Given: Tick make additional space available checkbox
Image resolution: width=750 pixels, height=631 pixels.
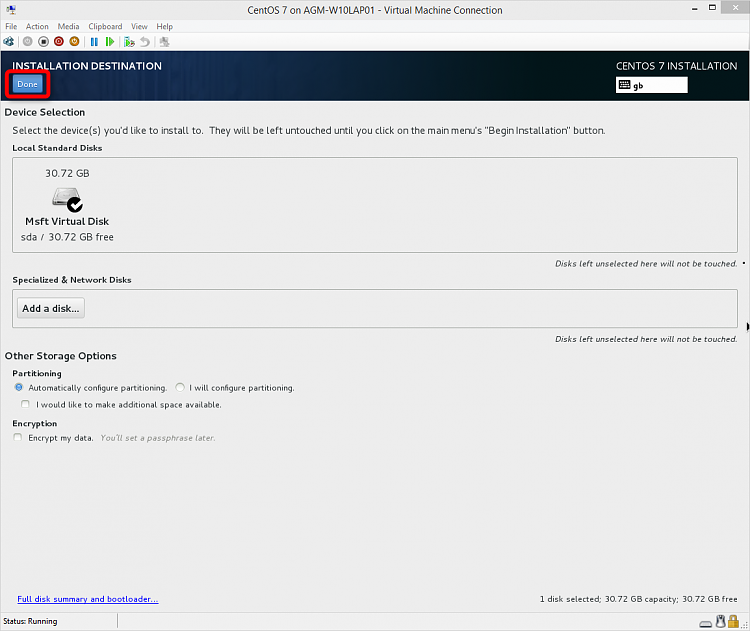Looking at the screenshot, I should coord(25,404).
